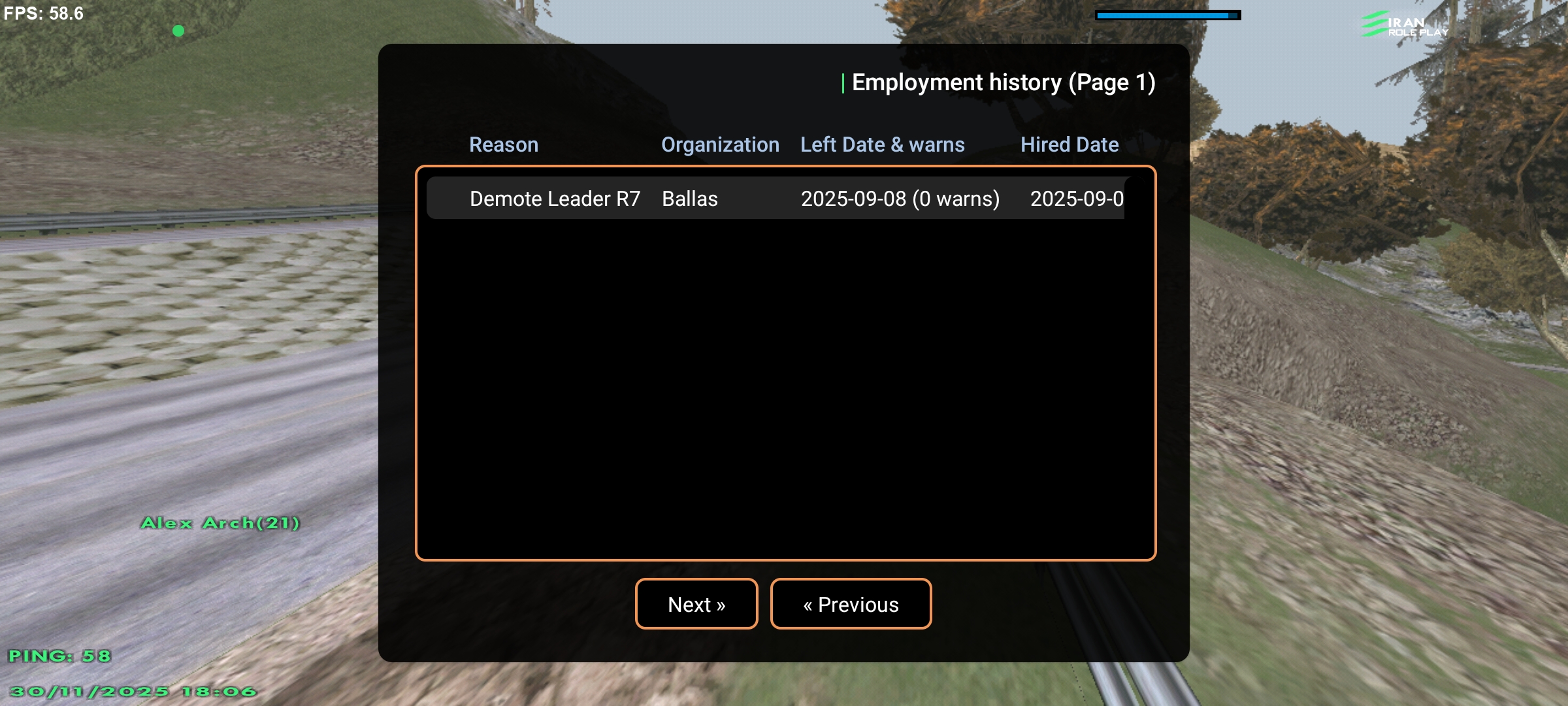The image size is (1568, 706).
Task: Click the Next » button
Action: 696,604
